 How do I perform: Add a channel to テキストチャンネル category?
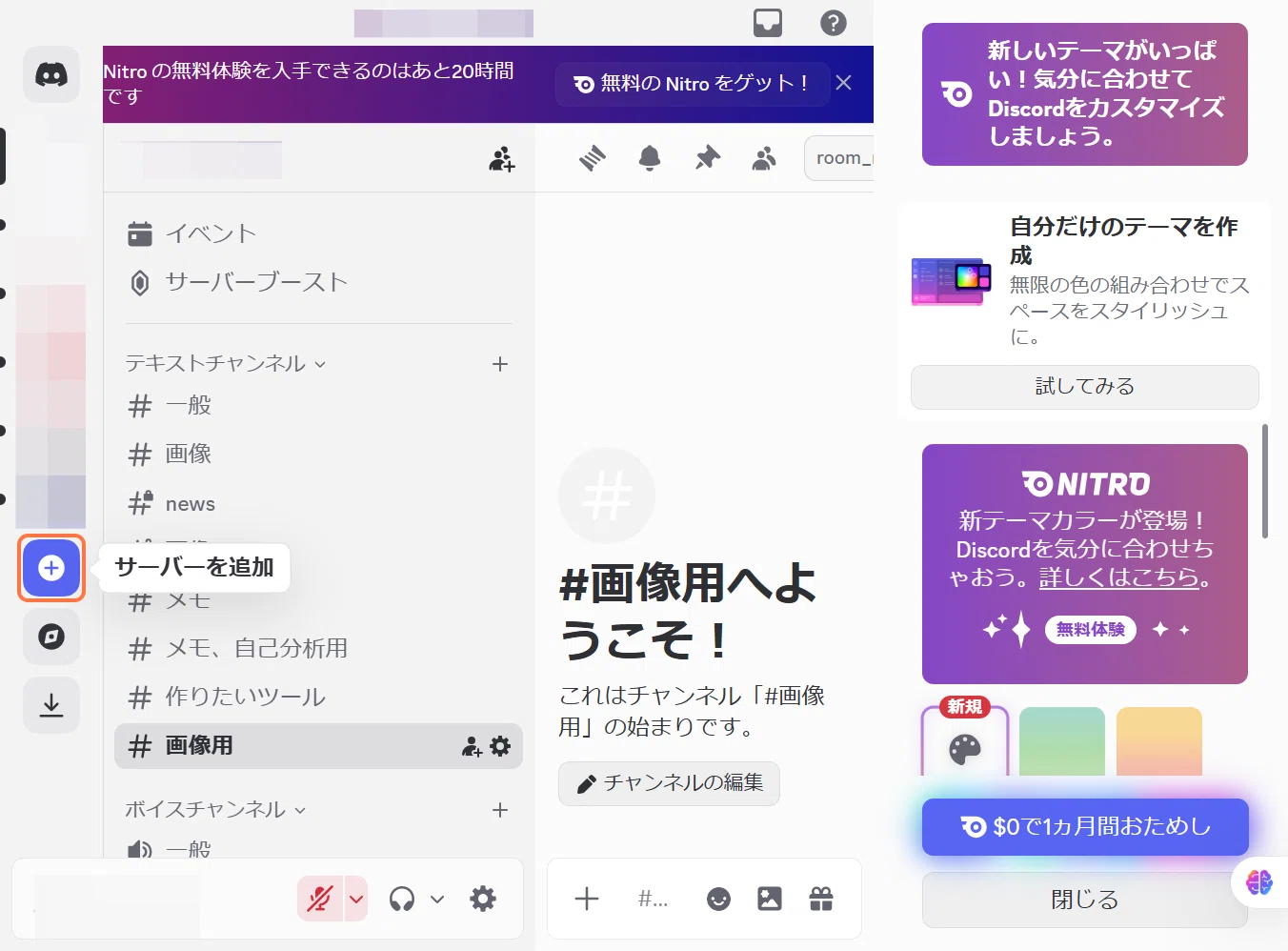tap(500, 364)
